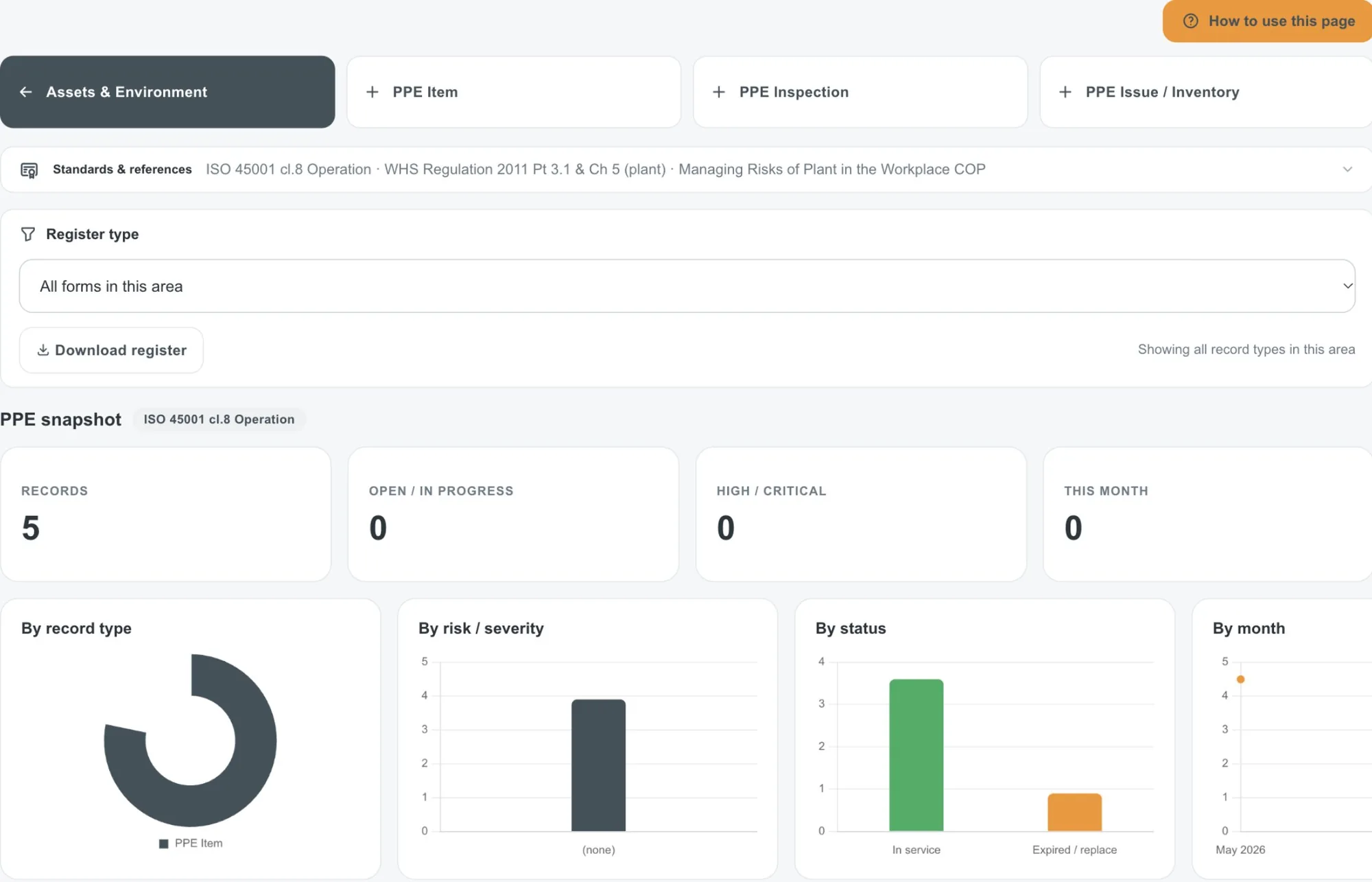Viewport: 1372px width, 882px height.
Task: Add a PPE Issue / Inventory record
Action: [1206, 92]
